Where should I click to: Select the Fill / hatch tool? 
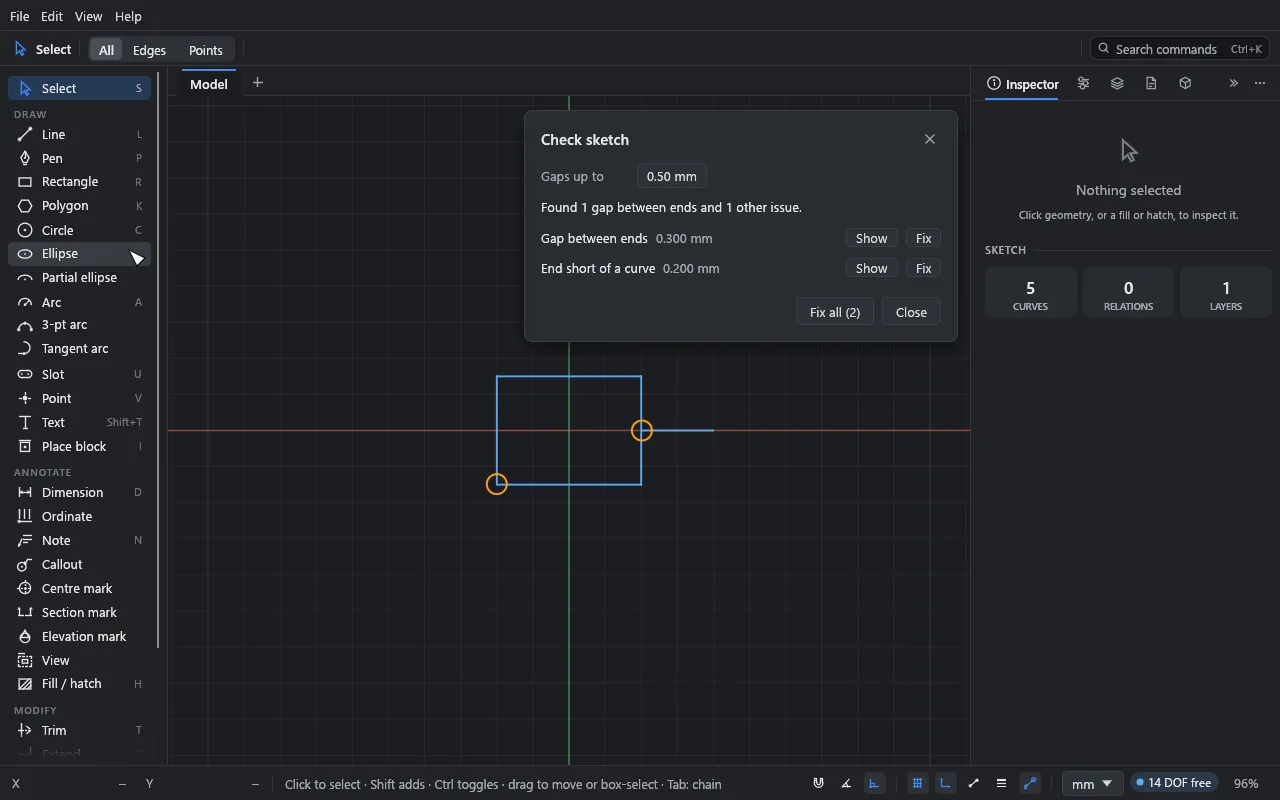click(x=80, y=684)
